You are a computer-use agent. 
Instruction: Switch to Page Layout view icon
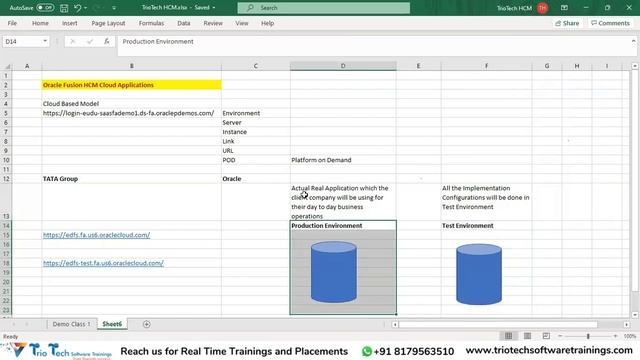click(527, 336)
